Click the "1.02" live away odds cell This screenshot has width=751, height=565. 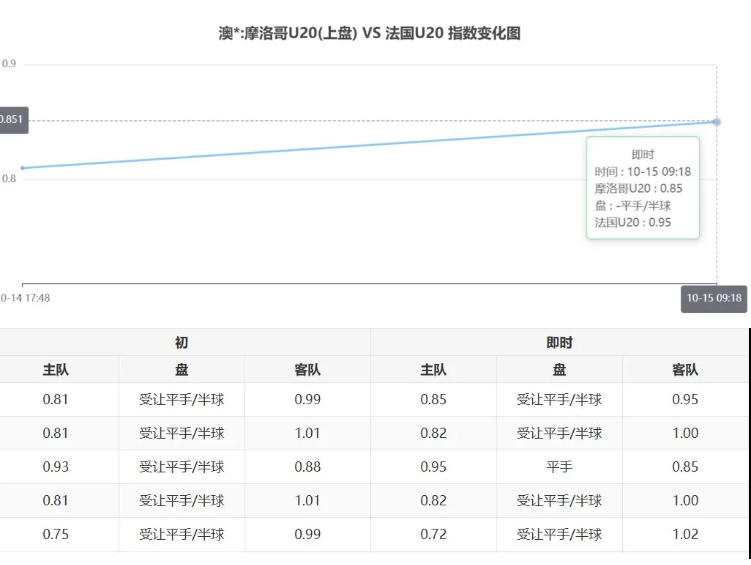685,535
